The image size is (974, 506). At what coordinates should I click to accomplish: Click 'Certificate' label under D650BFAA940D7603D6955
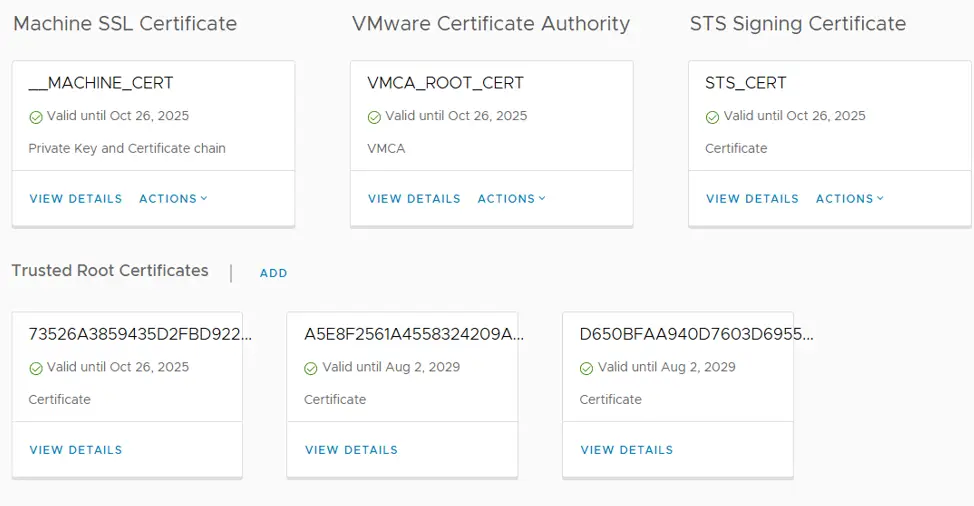click(x=611, y=399)
